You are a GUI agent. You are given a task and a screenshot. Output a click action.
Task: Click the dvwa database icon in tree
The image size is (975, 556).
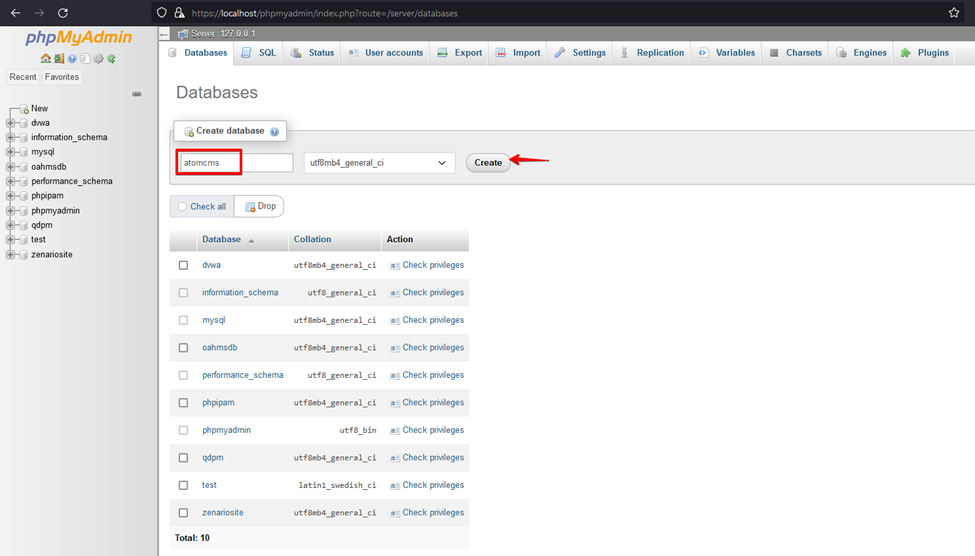click(x=24, y=123)
